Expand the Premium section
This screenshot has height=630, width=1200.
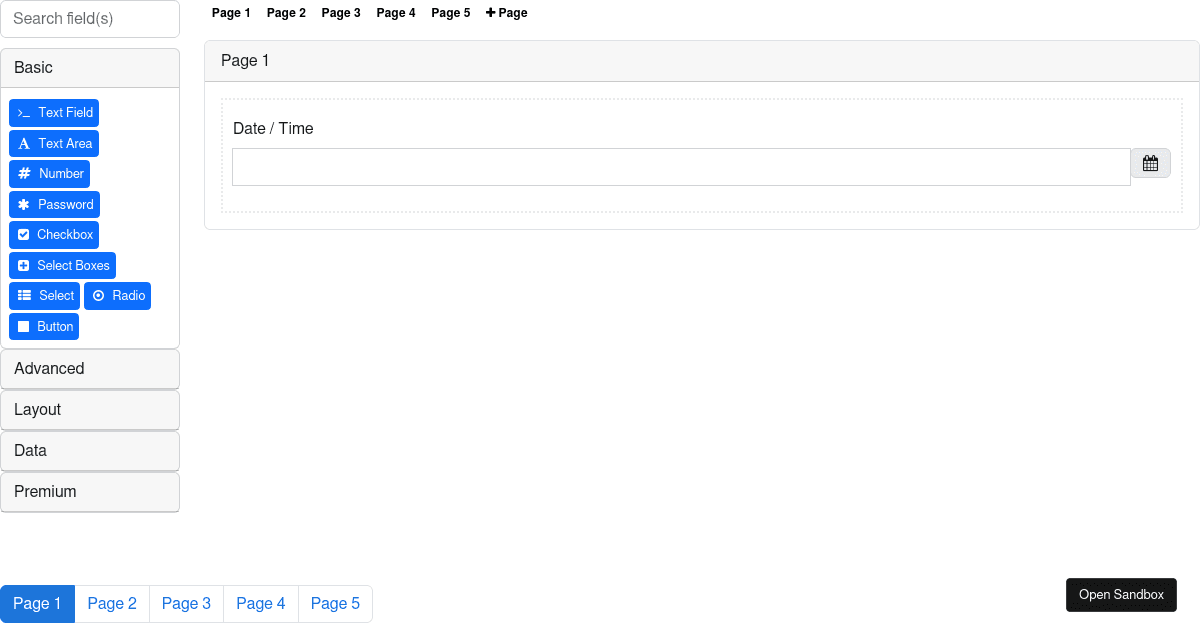tap(90, 492)
